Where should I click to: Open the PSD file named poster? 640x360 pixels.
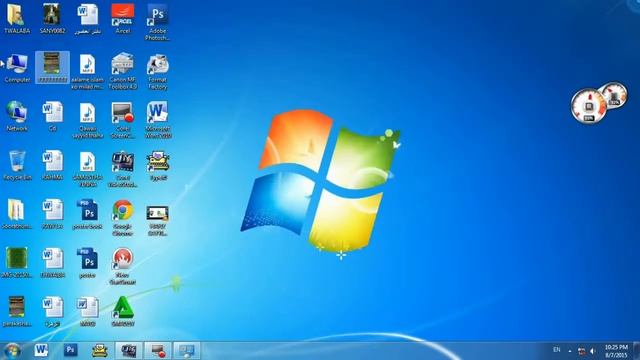click(x=87, y=263)
